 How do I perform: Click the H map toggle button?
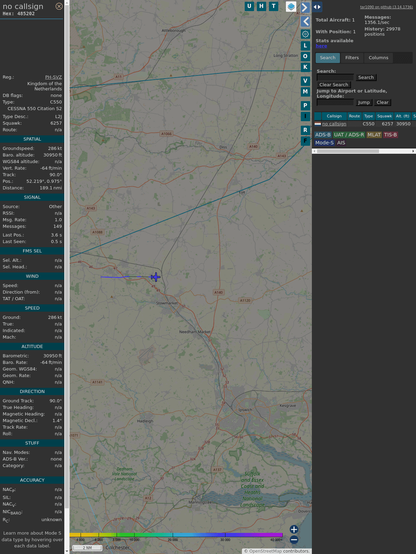coord(262,6)
